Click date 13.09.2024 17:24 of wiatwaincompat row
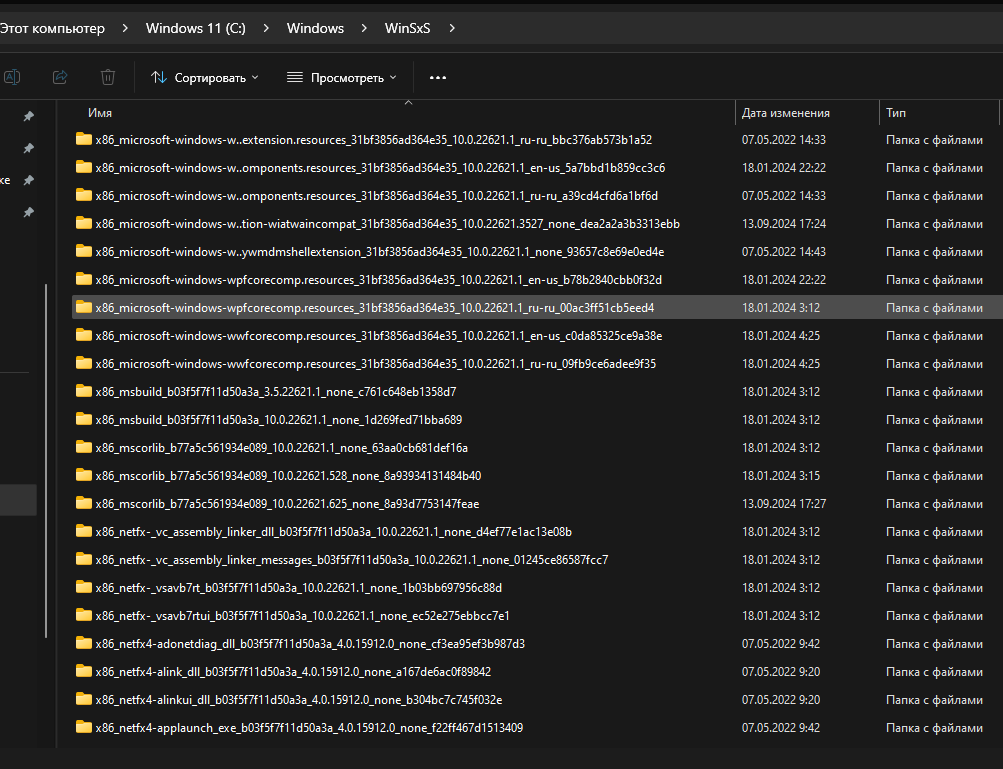This screenshot has width=1003, height=769. 784,224
